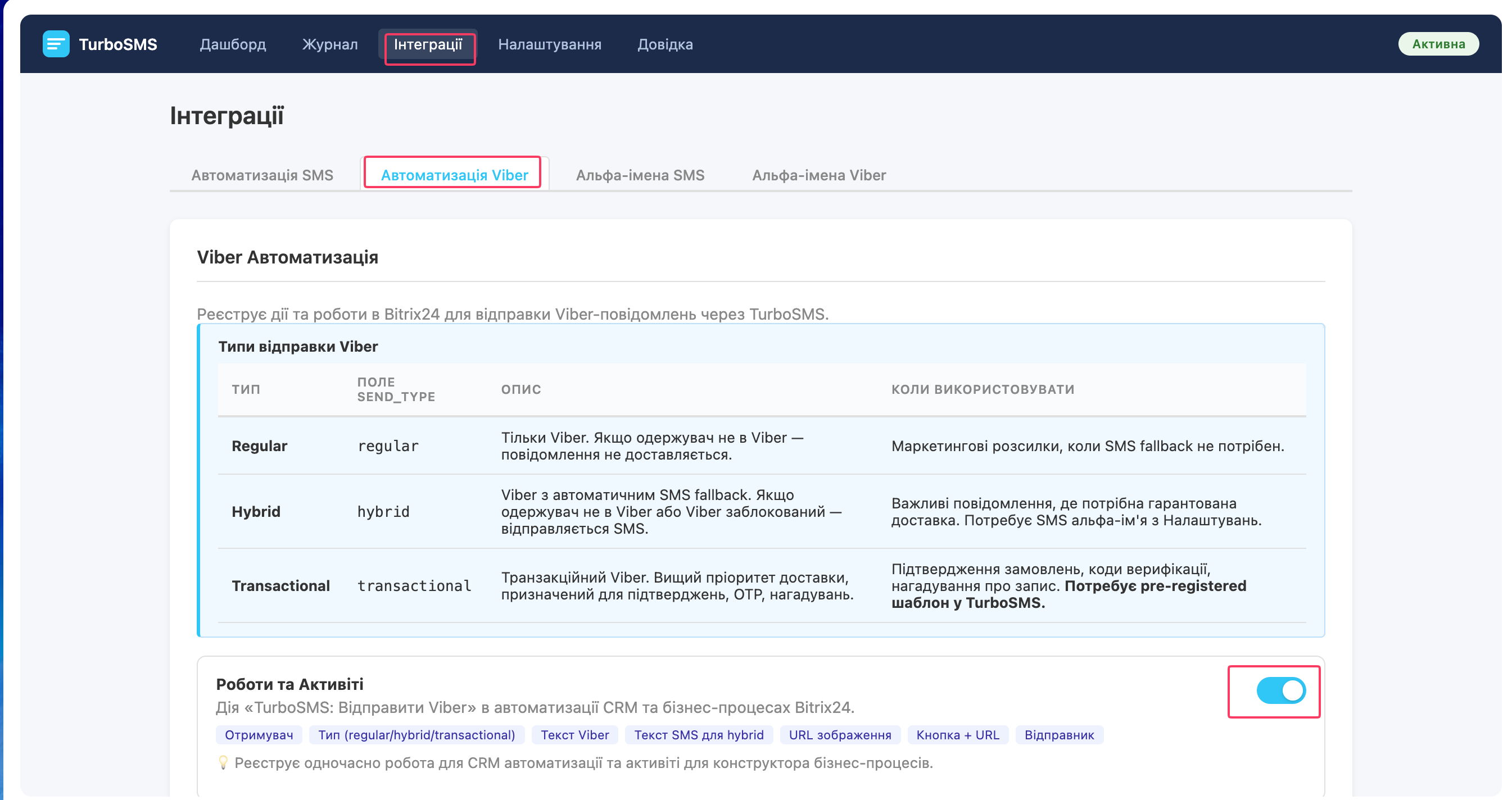Click the 'regular' send_type code value

coord(388,446)
